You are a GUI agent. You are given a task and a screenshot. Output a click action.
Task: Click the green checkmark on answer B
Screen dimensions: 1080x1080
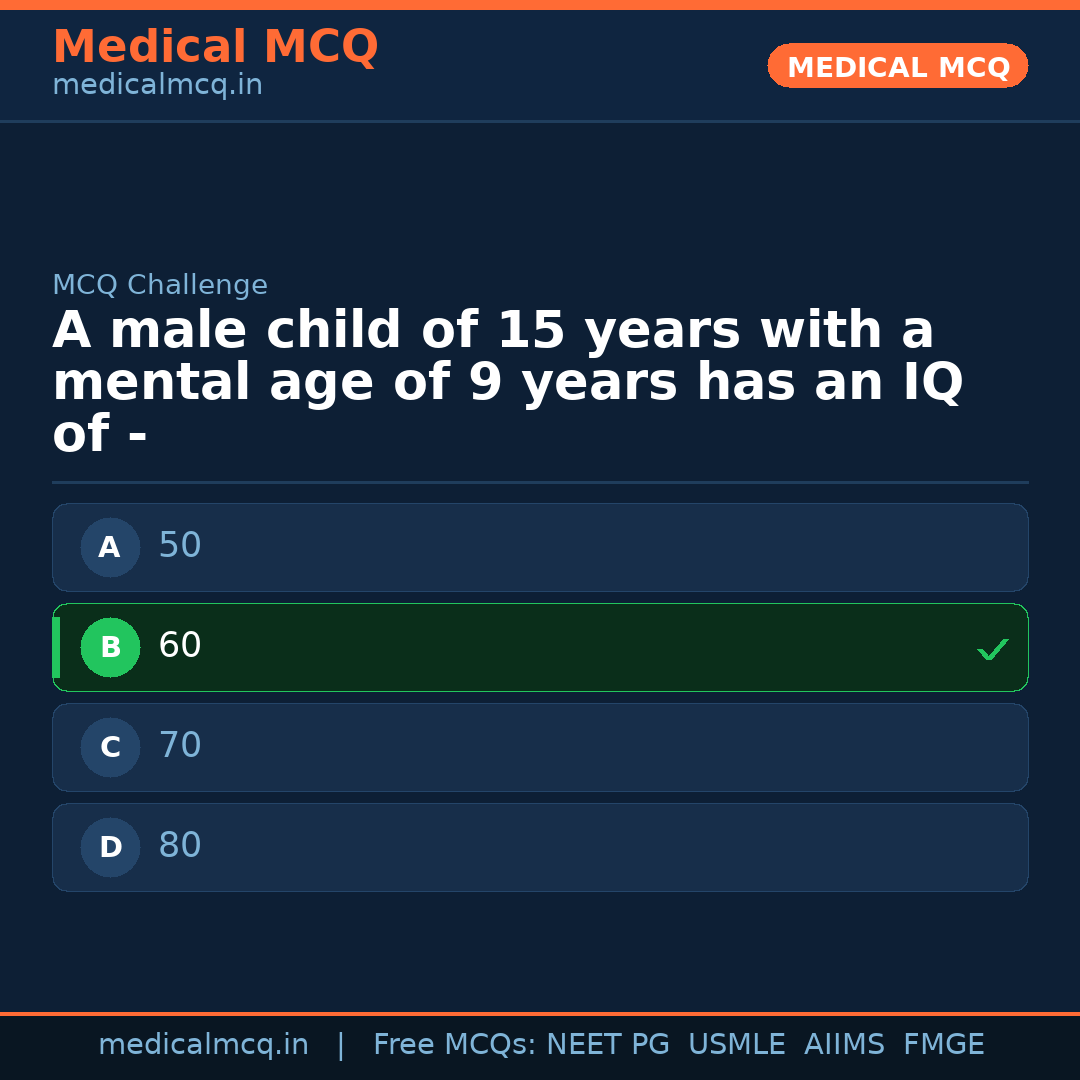pos(993,648)
